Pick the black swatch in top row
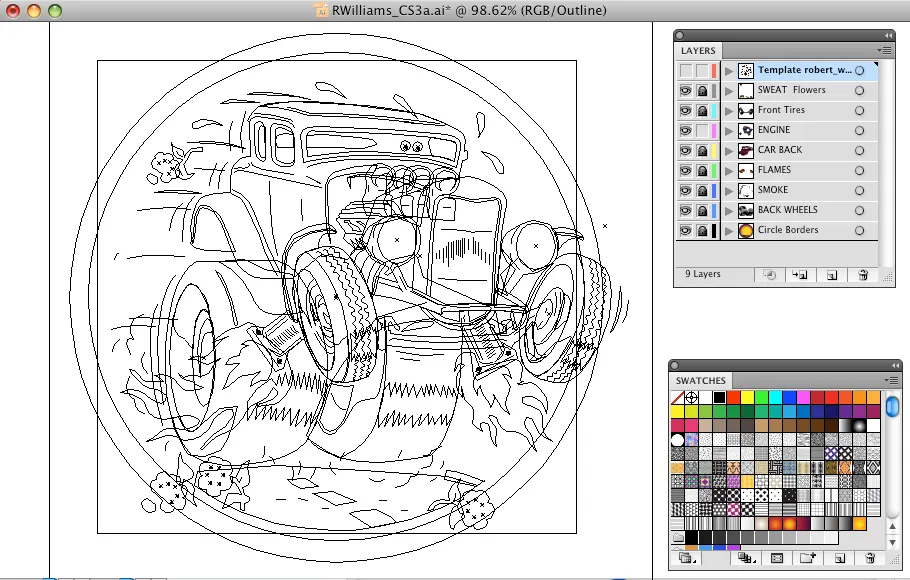Screen dimensions: 910x580 719,398
